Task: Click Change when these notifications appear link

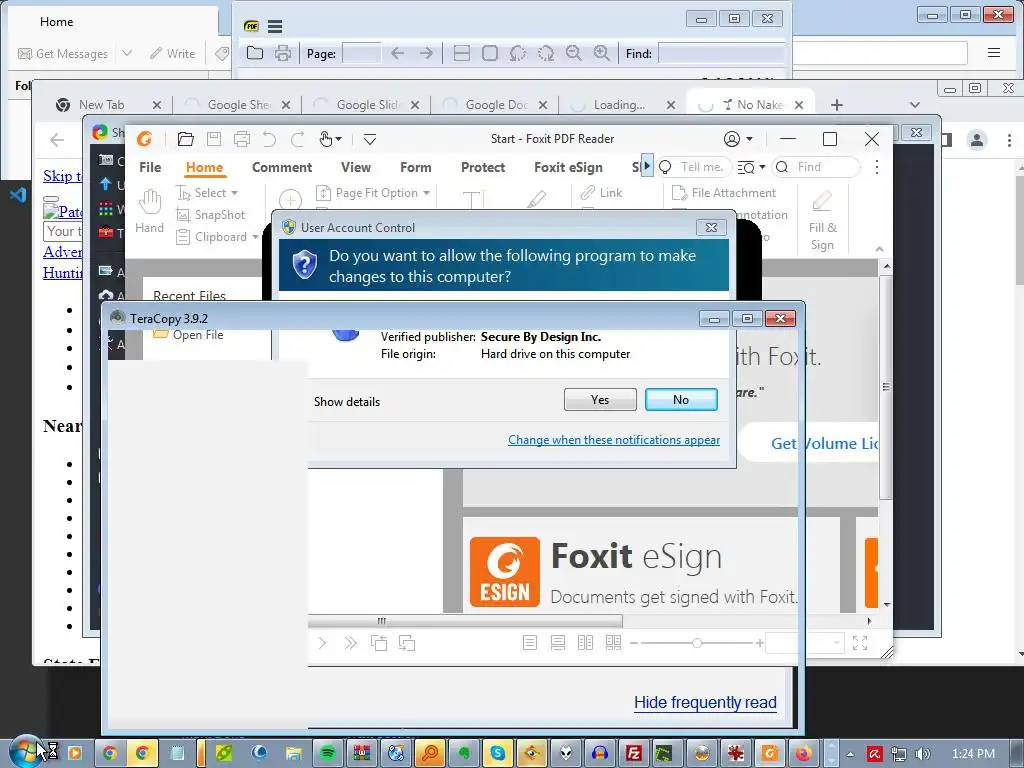Action: click(614, 440)
